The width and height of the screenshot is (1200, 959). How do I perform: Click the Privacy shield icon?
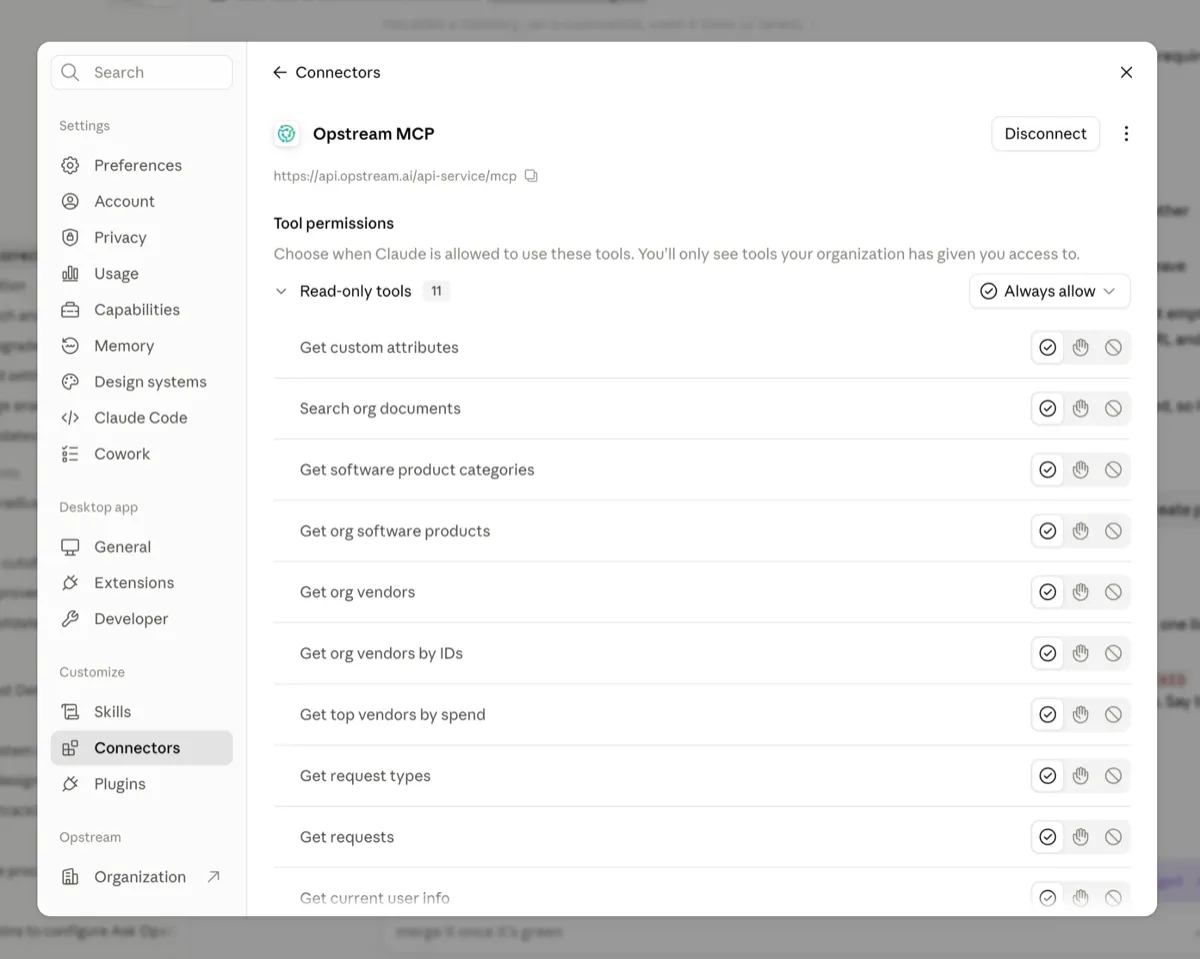(x=70, y=237)
